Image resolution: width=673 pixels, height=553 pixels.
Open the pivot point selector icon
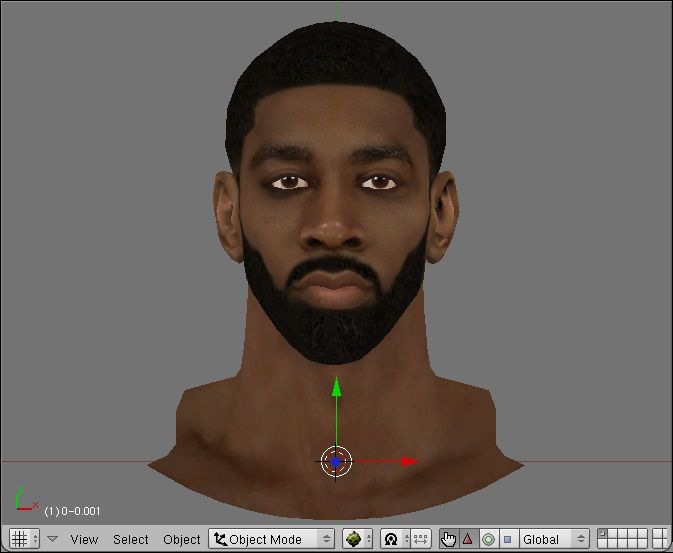(x=393, y=539)
